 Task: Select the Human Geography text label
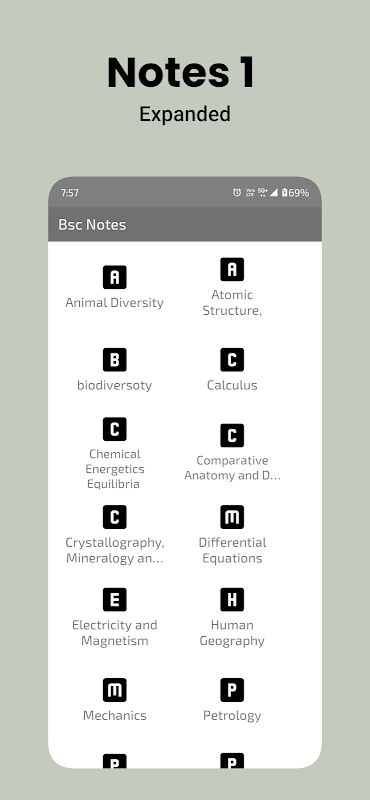coord(232,633)
